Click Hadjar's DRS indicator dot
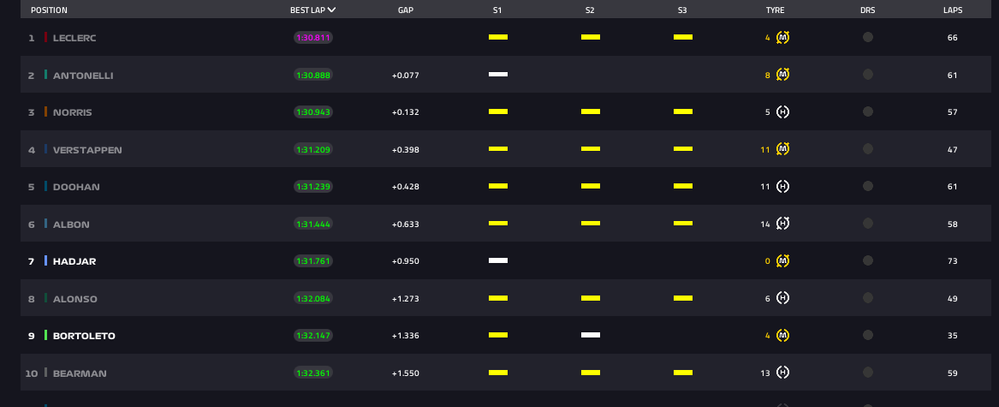The height and width of the screenshot is (407, 999). tap(868, 261)
